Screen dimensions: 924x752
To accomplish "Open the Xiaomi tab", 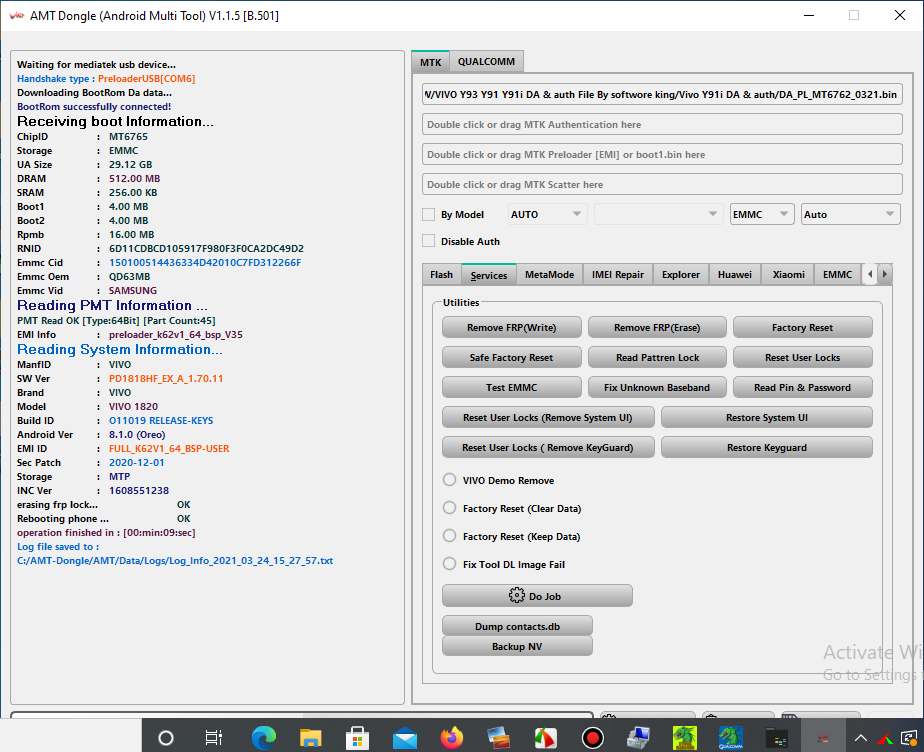I will 788,275.
